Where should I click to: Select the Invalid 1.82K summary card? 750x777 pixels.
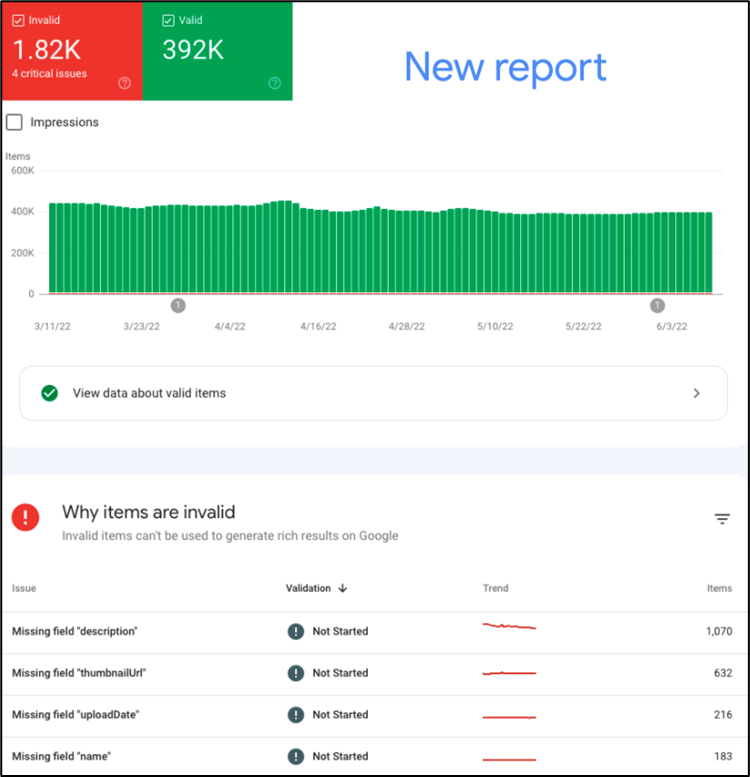tap(72, 51)
